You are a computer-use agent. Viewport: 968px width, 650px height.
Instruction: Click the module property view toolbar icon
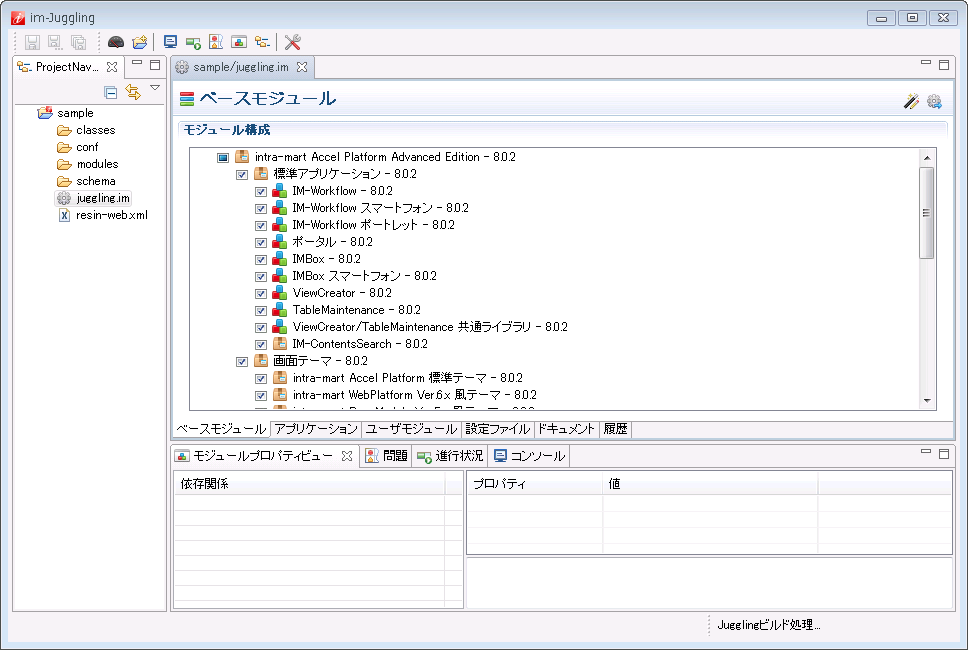[239, 42]
